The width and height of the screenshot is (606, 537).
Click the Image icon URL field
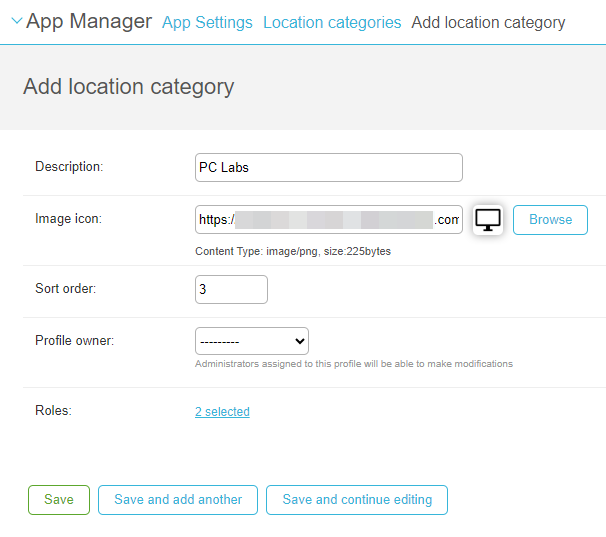[x=329, y=220]
